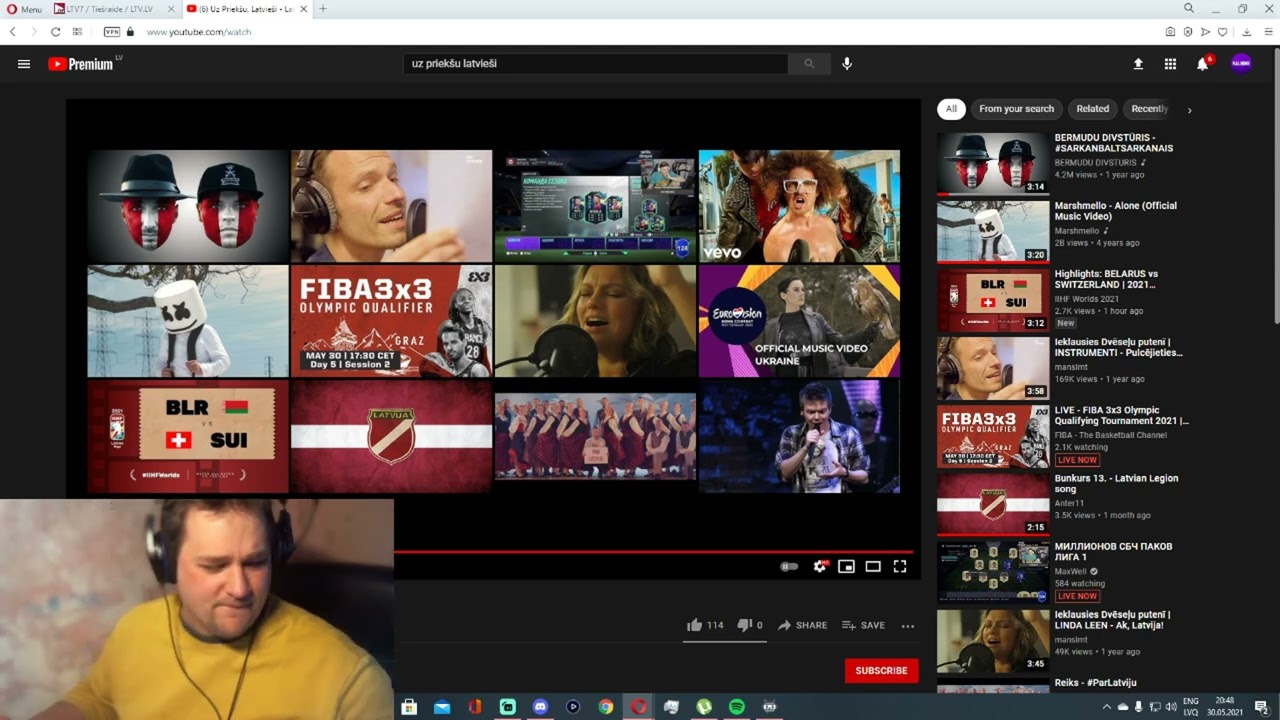The width and height of the screenshot is (1280, 720).
Task: Open LINDA LEEN - Ak, Latvija! sidebar thumbnail
Action: [993, 641]
